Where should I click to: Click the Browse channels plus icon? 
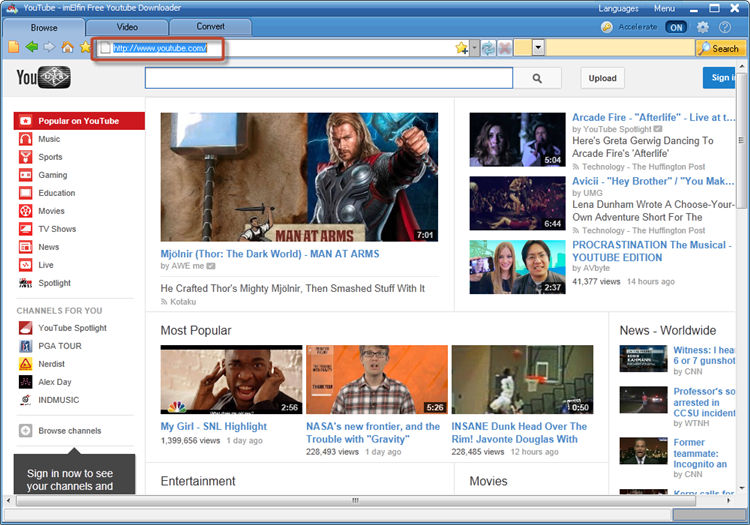click(x=25, y=430)
